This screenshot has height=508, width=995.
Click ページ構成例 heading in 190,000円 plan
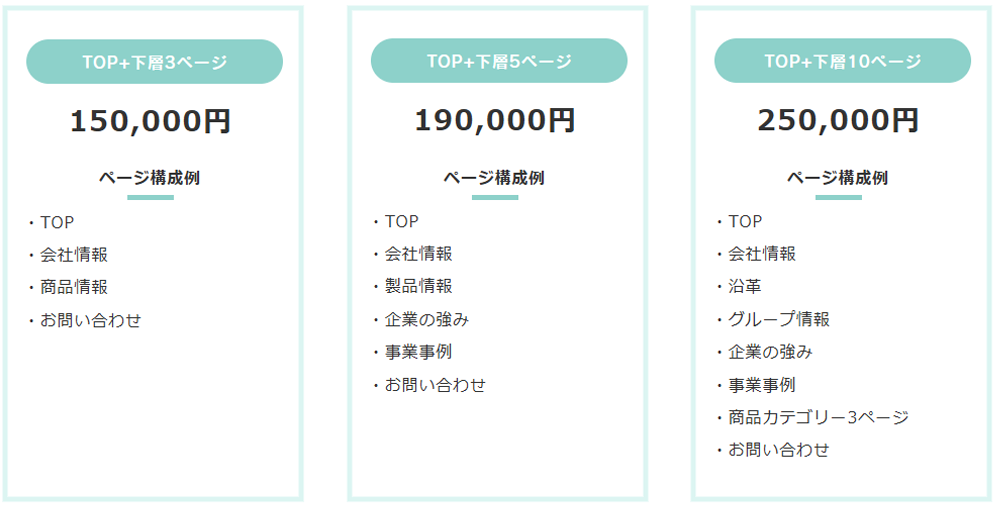tap(494, 178)
